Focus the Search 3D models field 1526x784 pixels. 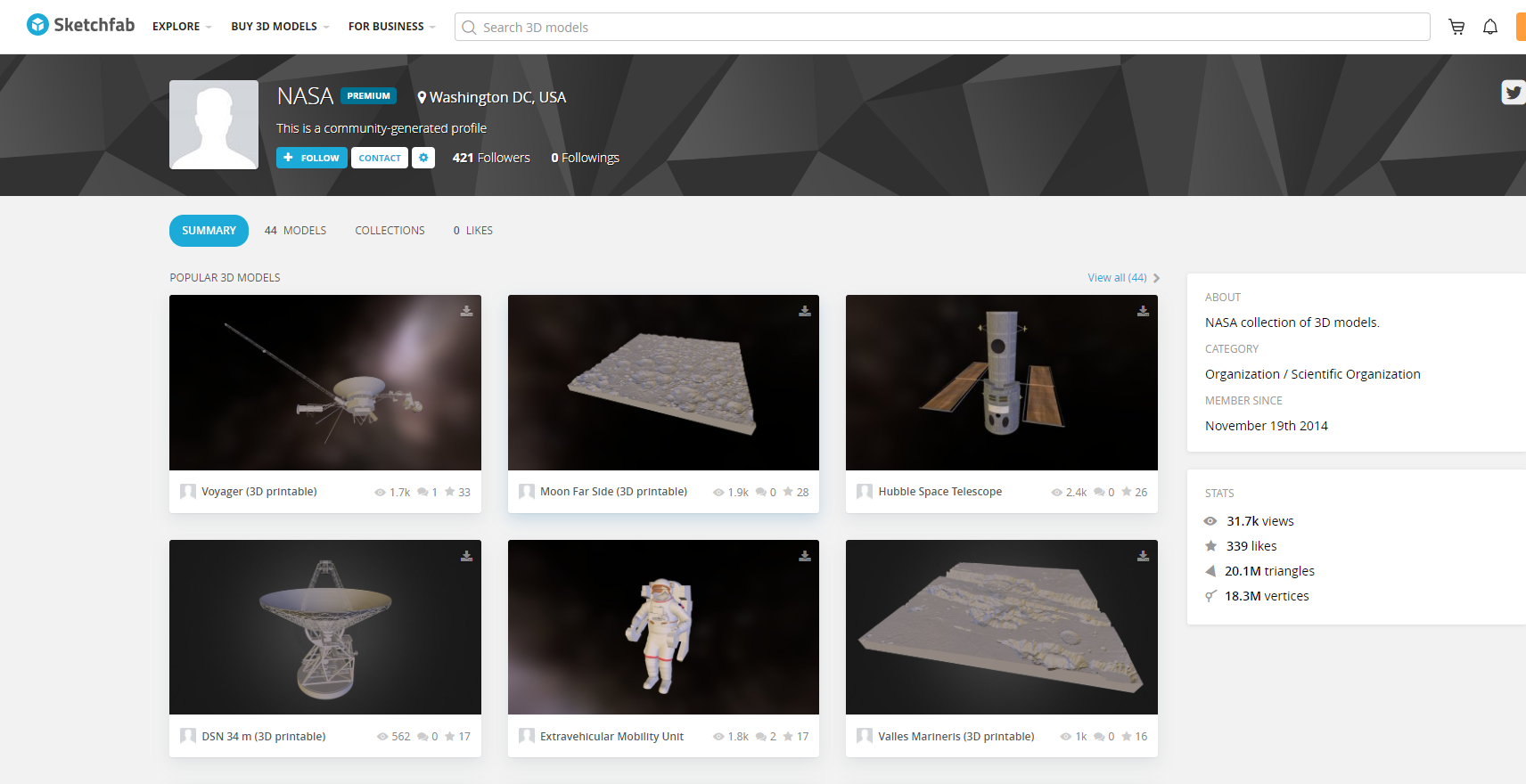942,27
